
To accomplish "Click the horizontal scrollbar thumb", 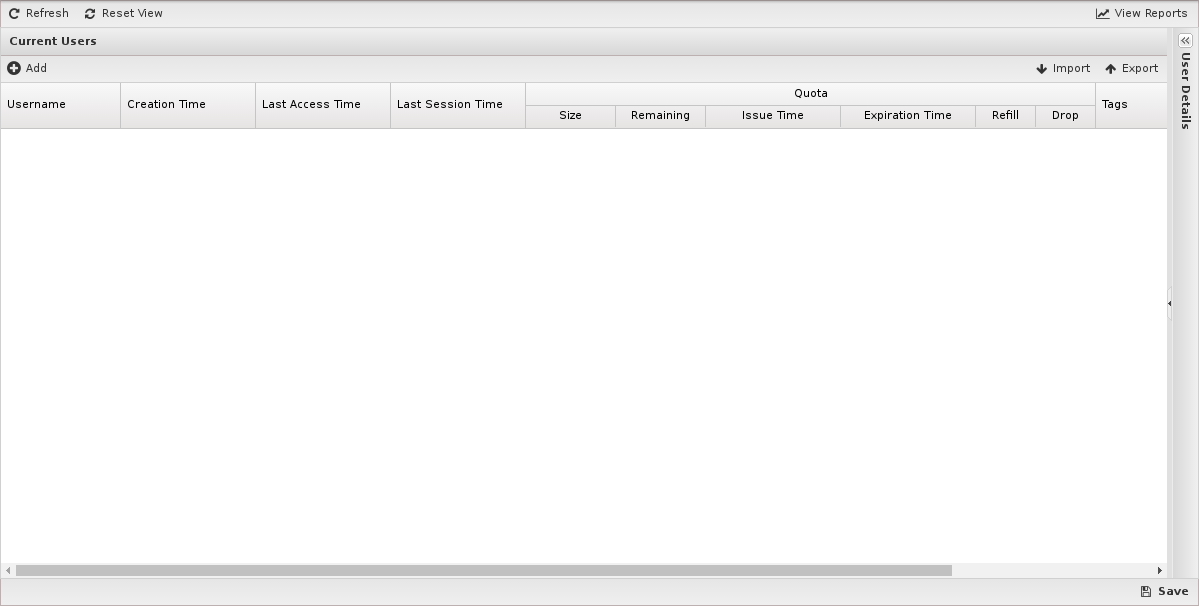I will coord(484,571).
